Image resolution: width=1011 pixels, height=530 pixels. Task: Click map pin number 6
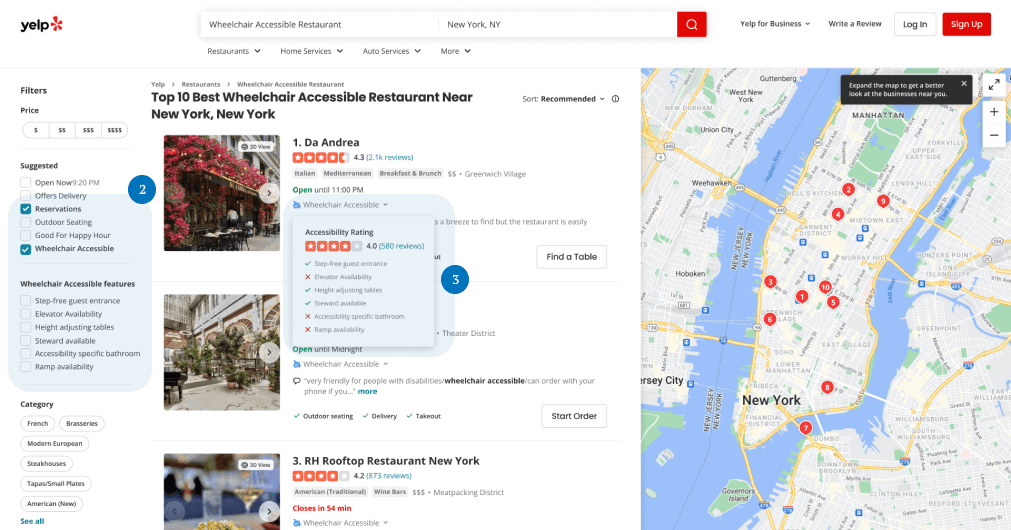point(769,319)
